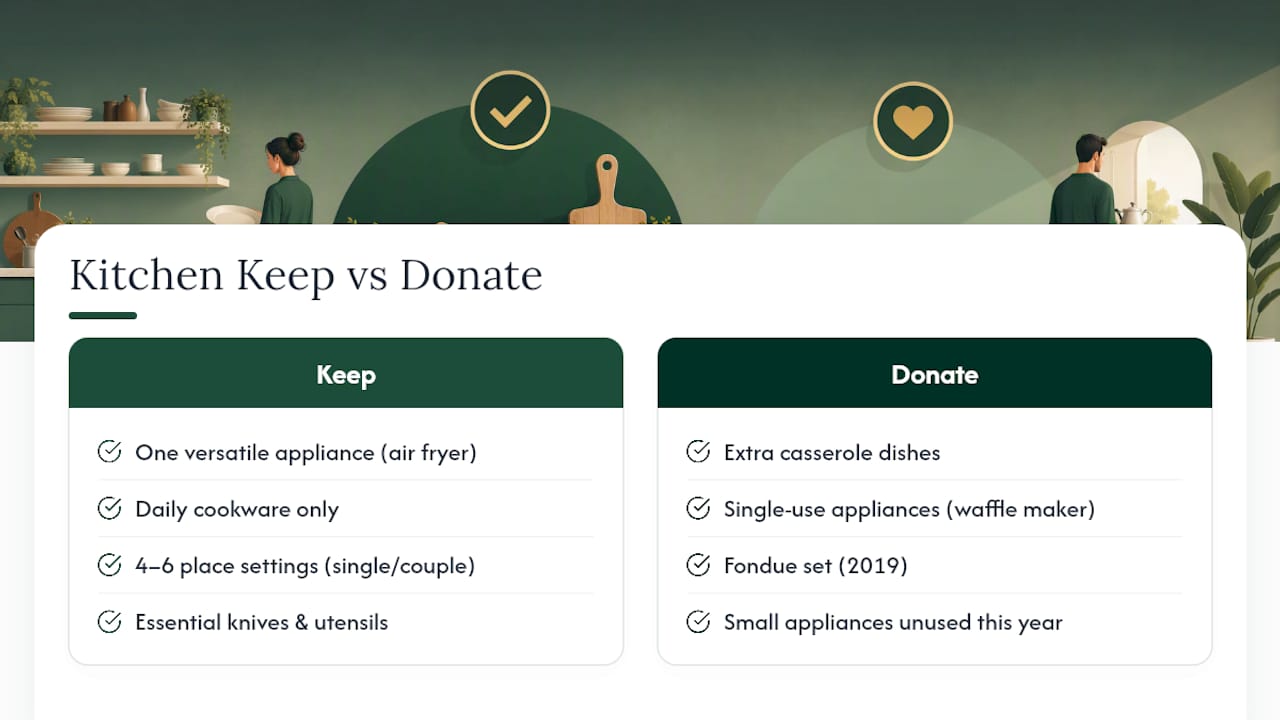Click the text One versatile appliance (air fryer)
The image size is (1280, 720).
coord(306,453)
